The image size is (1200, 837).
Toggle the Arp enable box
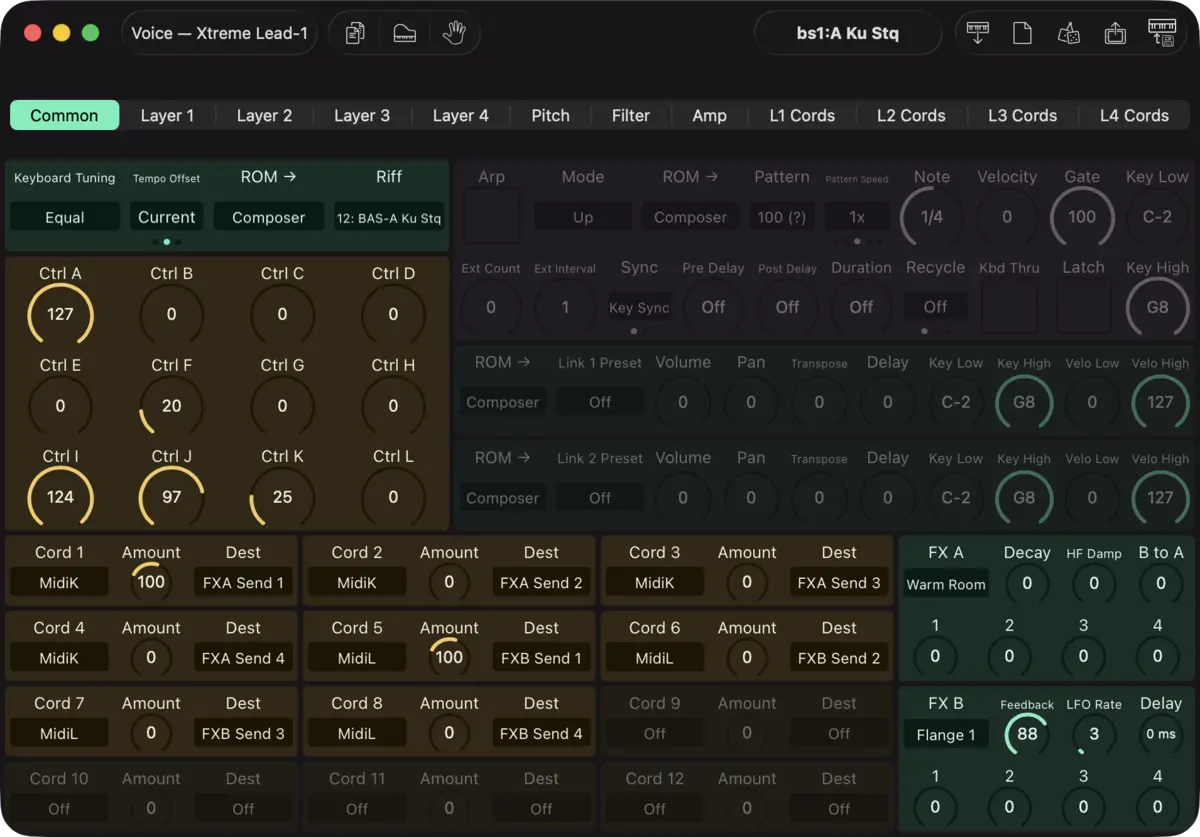[x=491, y=216]
